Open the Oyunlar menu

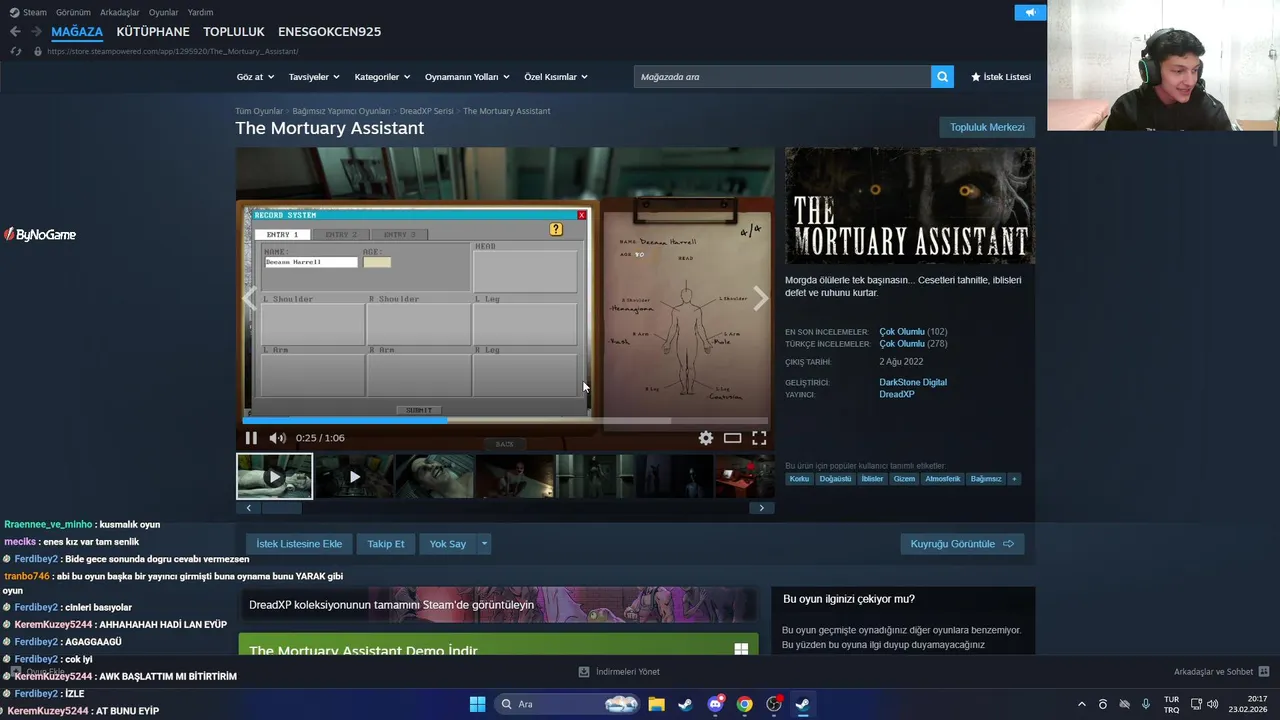(x=164, y=12)
